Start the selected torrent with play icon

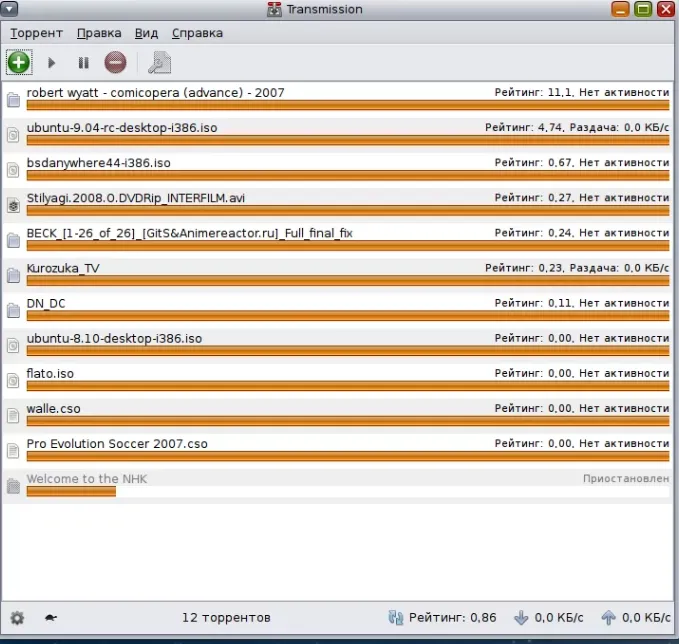point(52,63)
